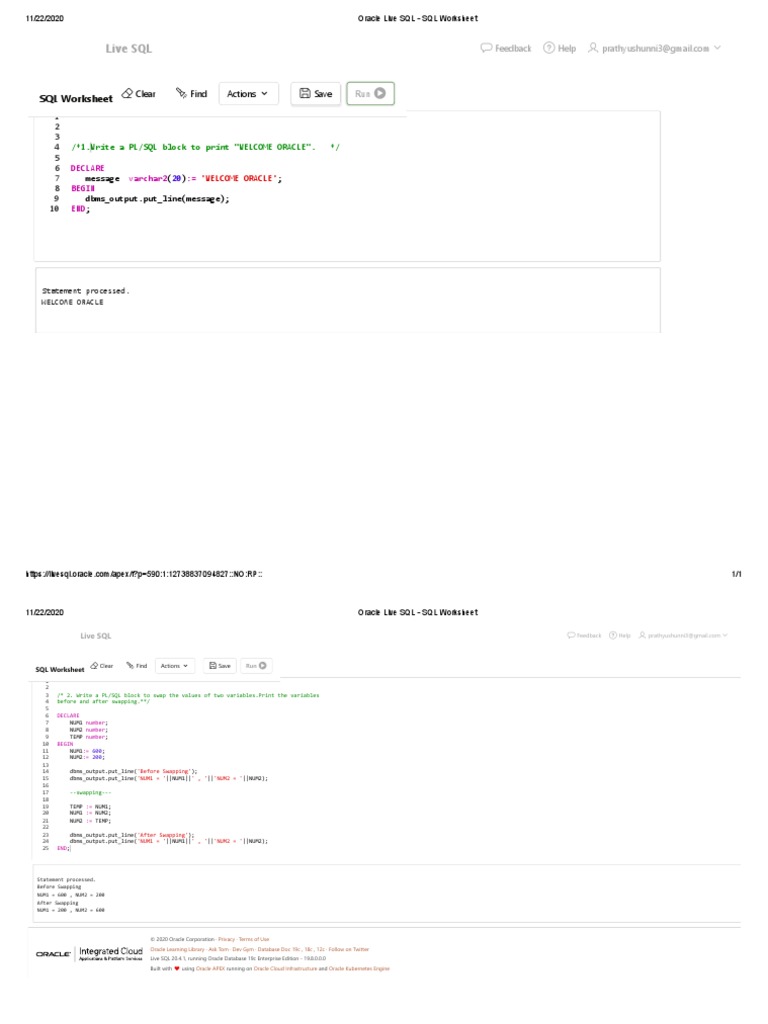
Task: Click the 'After Swapping' output line
Action: point(57,903)
